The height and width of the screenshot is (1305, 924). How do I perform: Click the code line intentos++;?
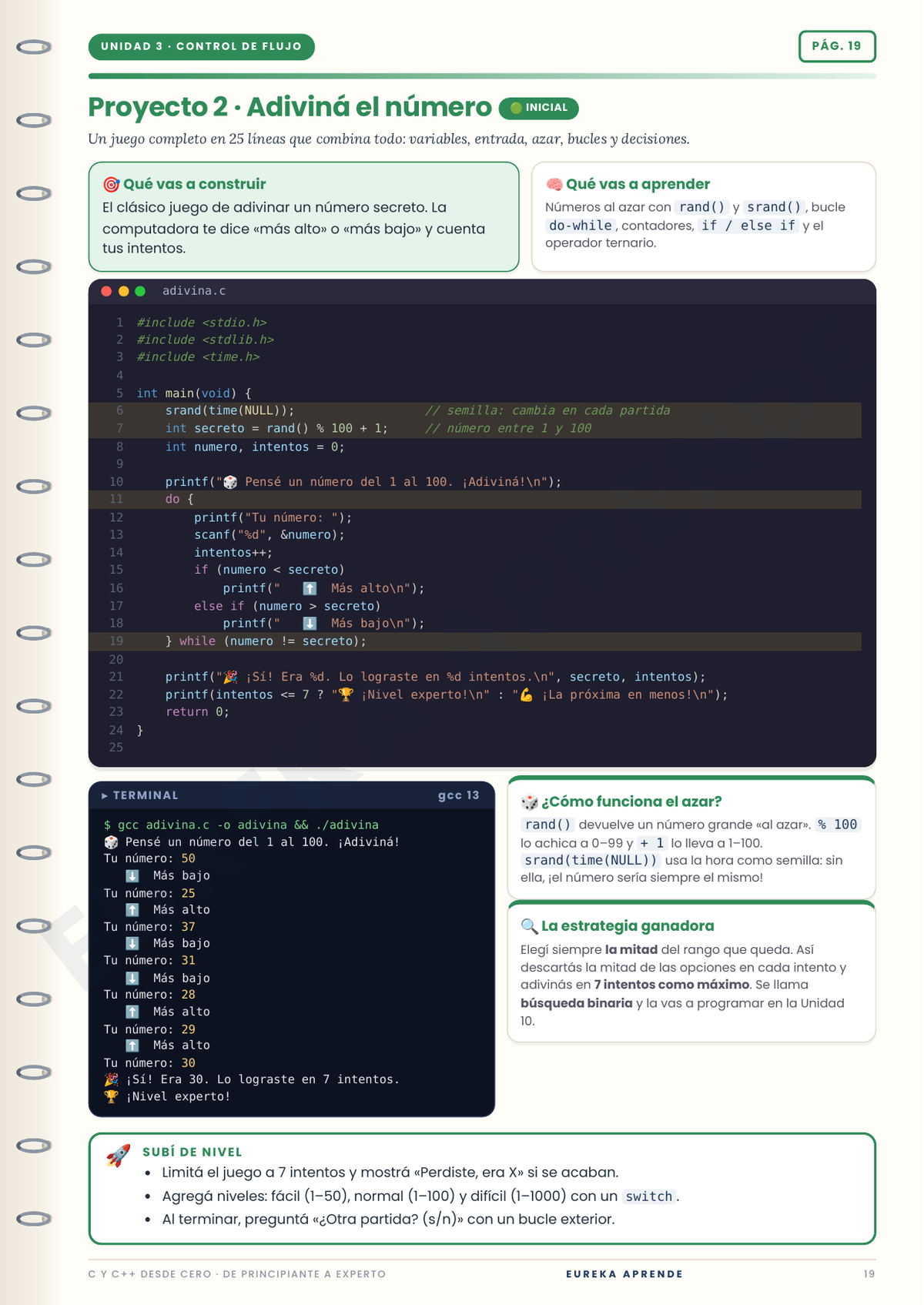pyautogui.click(x=233, y=553)
